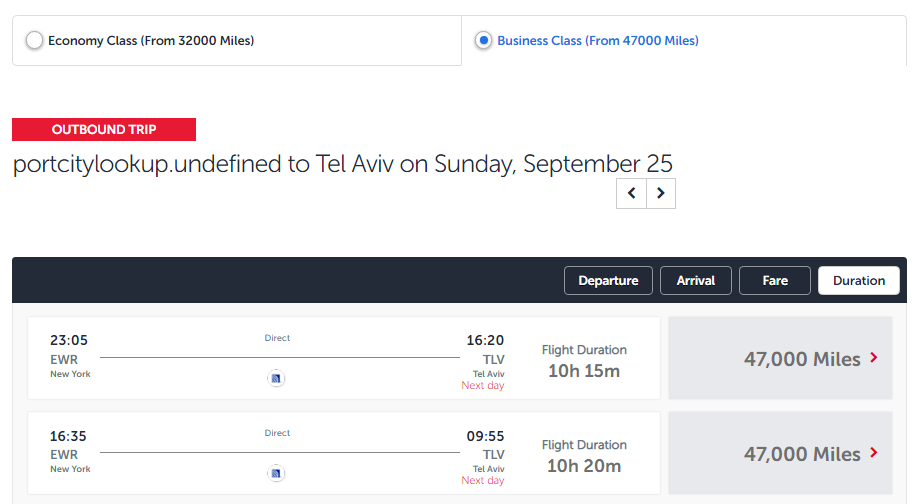Click United airline logo on 16:35 flight
Viewport: 915px width, 504px height.
[276, 473]
